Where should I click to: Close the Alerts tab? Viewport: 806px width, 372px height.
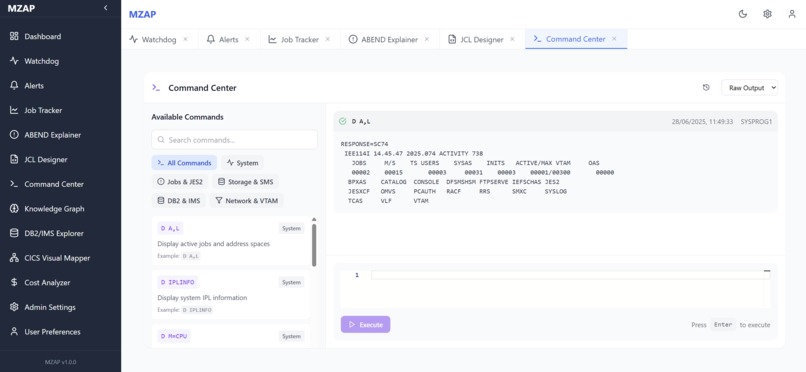247,39
